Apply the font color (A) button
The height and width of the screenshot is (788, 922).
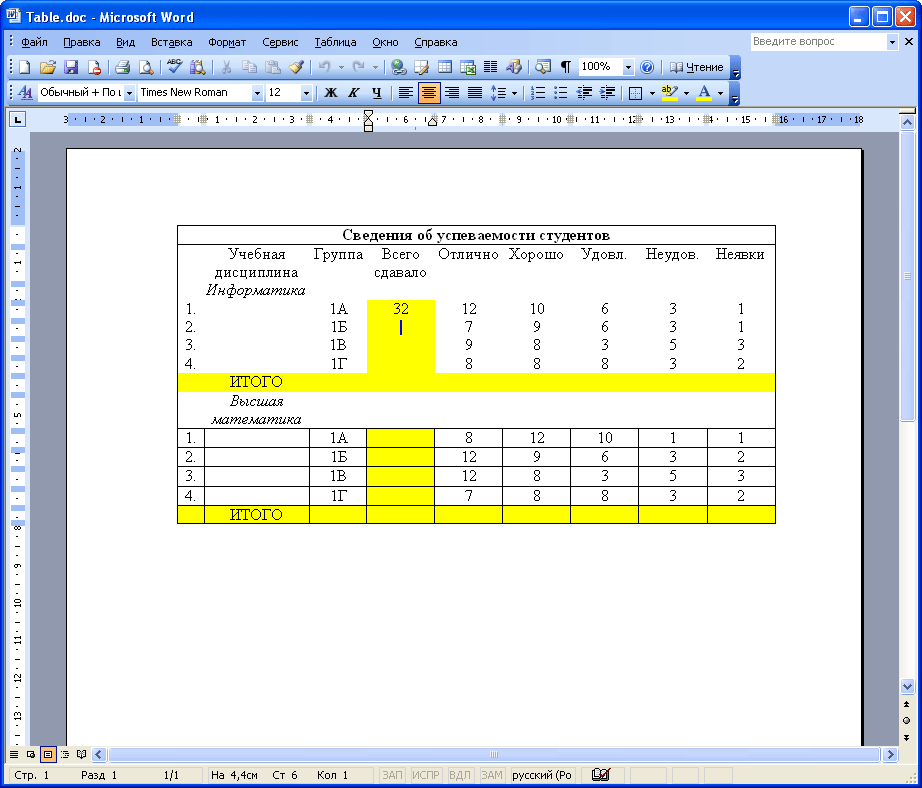click(x=704, y=92)
